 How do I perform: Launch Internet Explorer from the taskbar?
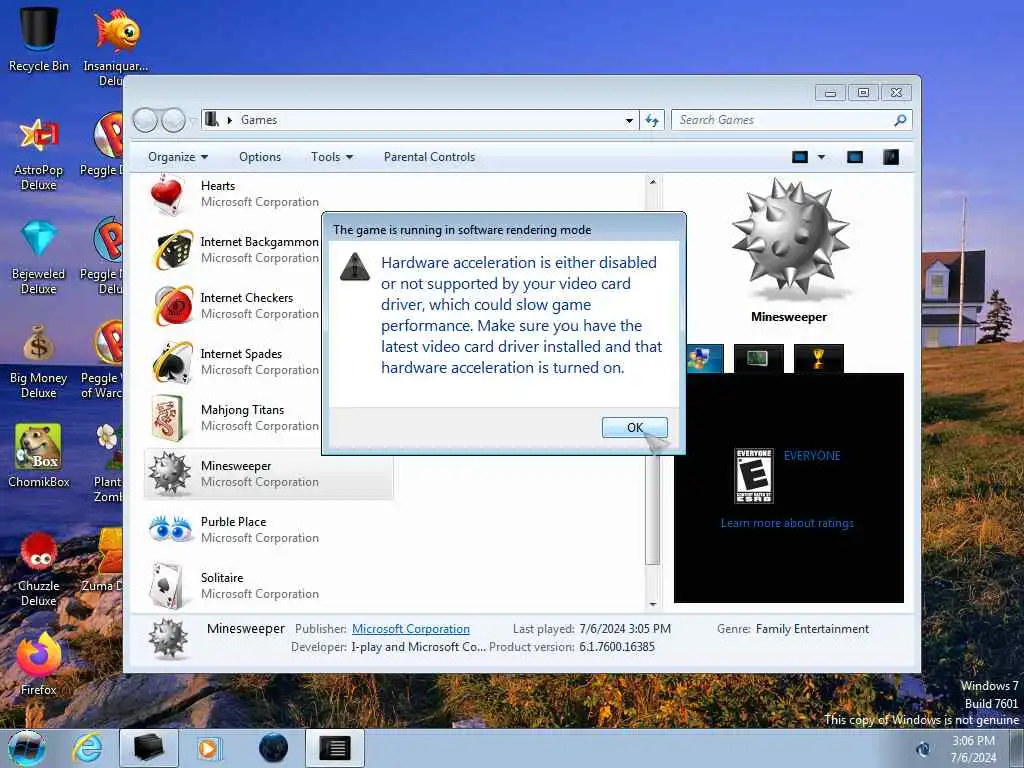88,748
